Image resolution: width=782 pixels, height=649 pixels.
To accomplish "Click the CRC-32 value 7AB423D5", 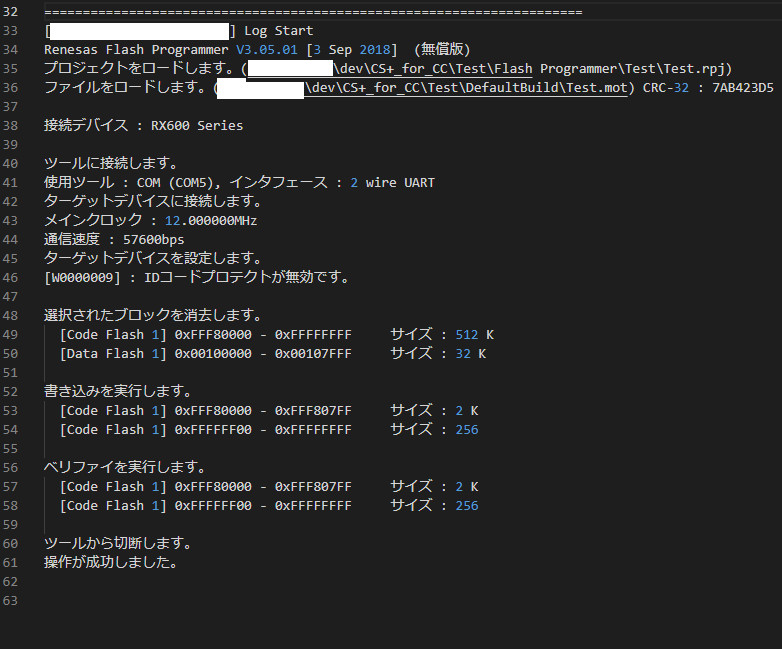I will (743, 88).
